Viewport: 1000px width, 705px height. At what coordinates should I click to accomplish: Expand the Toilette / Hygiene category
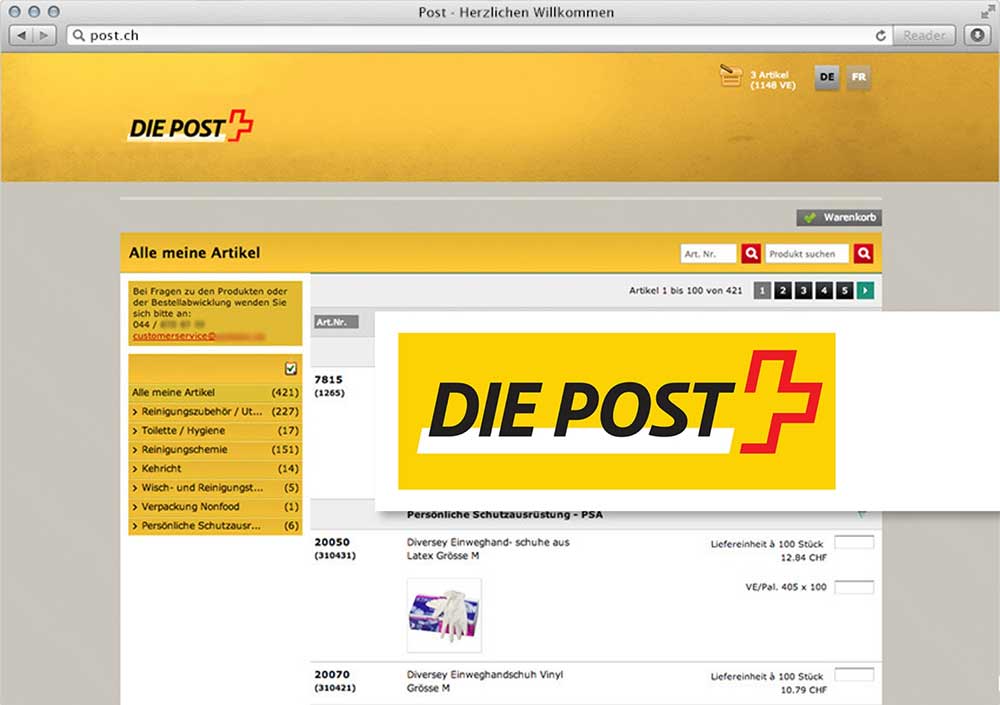[x=215, y=431]
